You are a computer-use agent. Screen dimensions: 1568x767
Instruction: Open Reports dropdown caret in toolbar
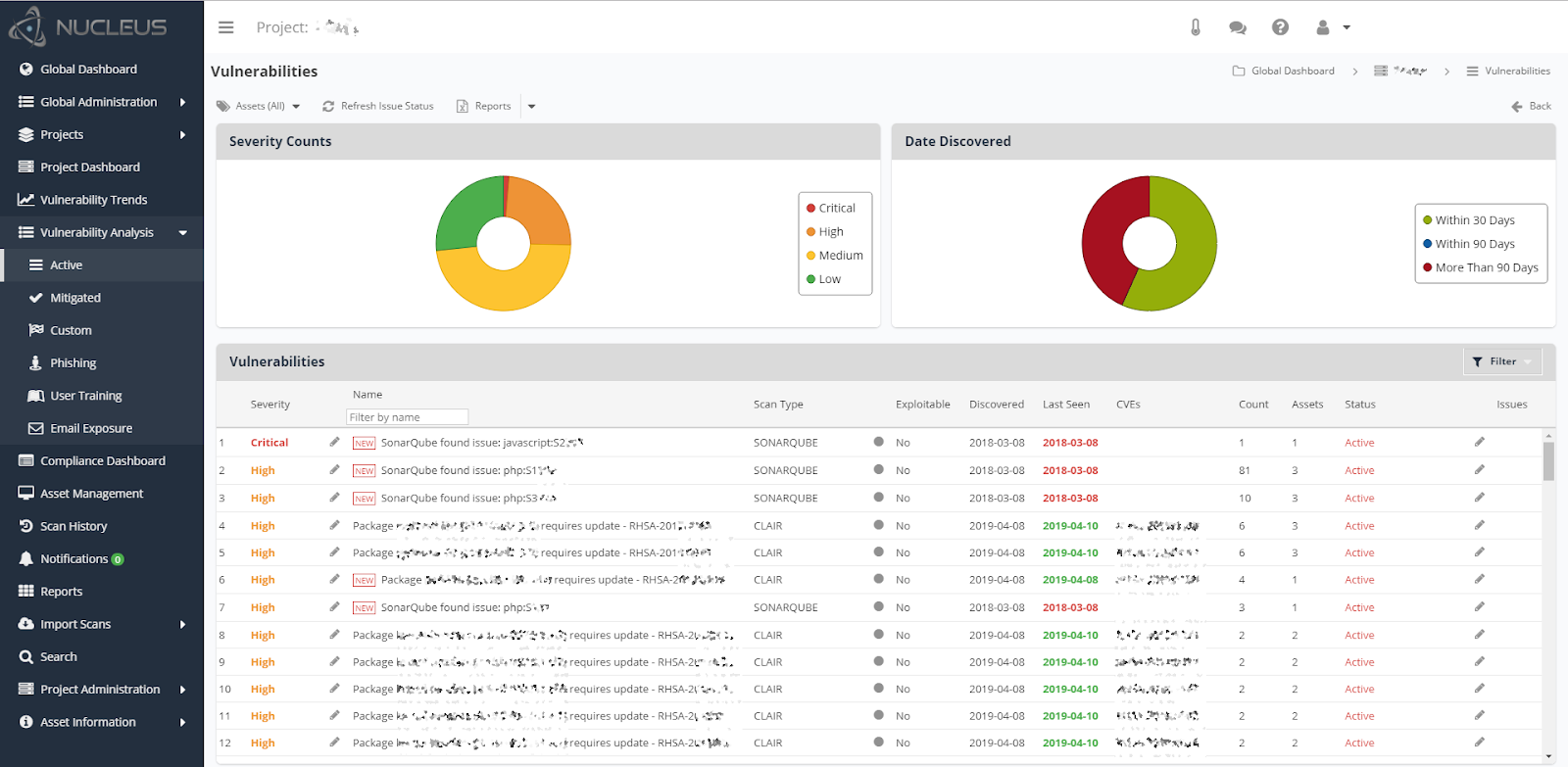[532, 106]
